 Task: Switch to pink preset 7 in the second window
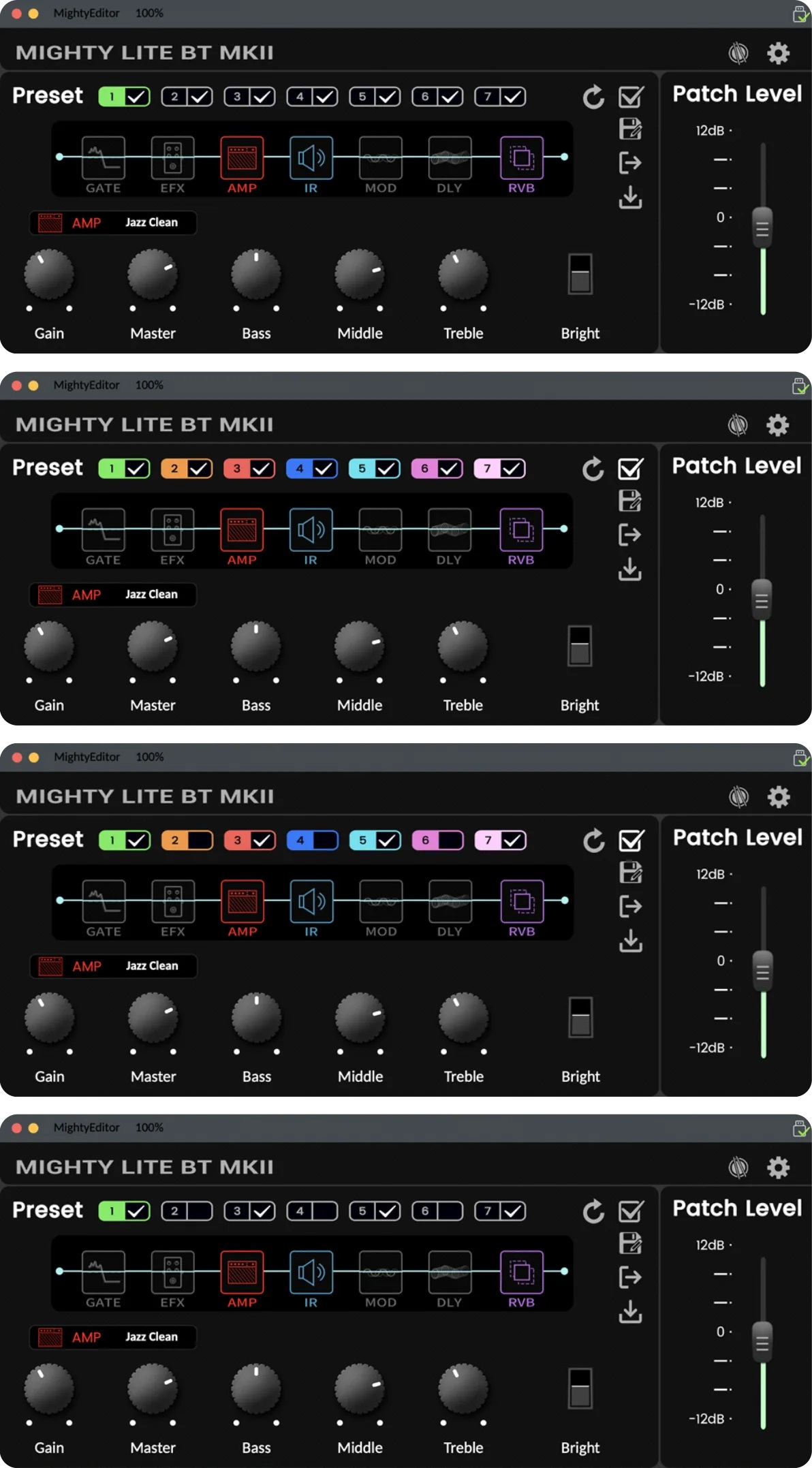[x=487, y=469]
